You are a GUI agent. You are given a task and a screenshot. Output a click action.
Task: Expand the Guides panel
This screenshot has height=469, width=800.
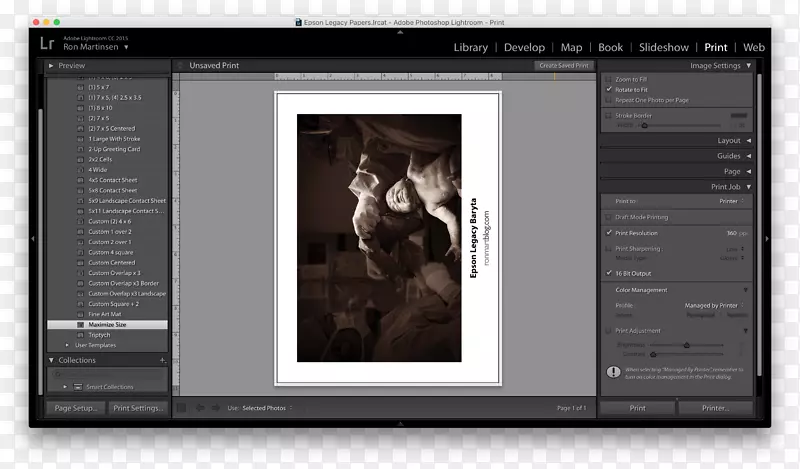[728, 156]
